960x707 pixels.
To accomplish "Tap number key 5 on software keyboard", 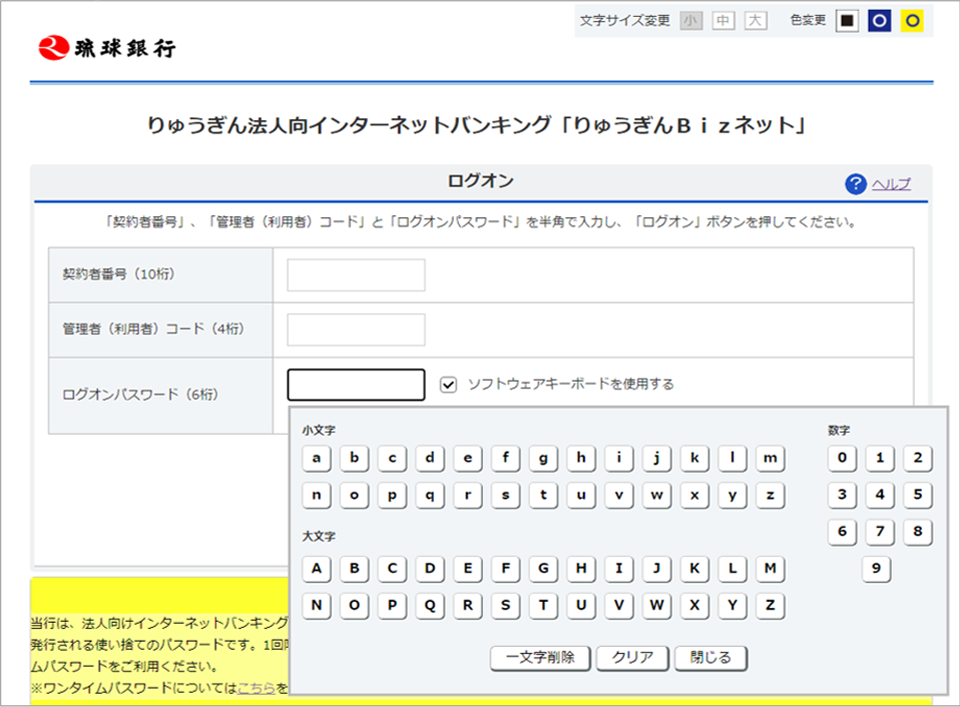I will (x=918, y=495).
